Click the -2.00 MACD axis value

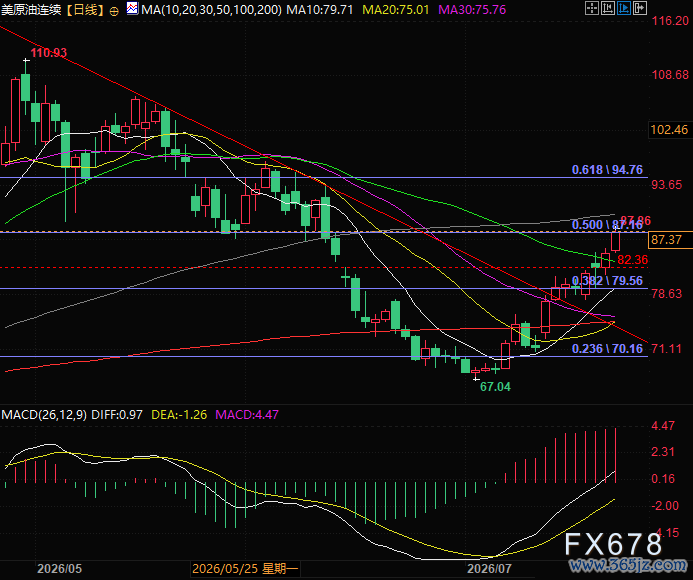click(x=665, y=506)
